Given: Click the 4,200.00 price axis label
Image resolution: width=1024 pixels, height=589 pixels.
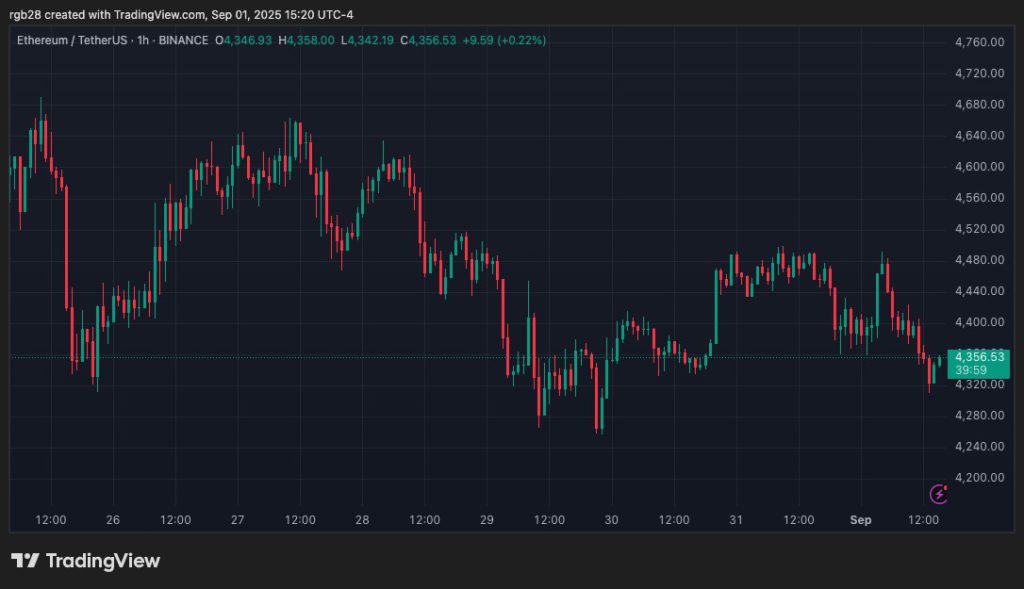Looking at the screenshot, I should click(x=978, y=477).
